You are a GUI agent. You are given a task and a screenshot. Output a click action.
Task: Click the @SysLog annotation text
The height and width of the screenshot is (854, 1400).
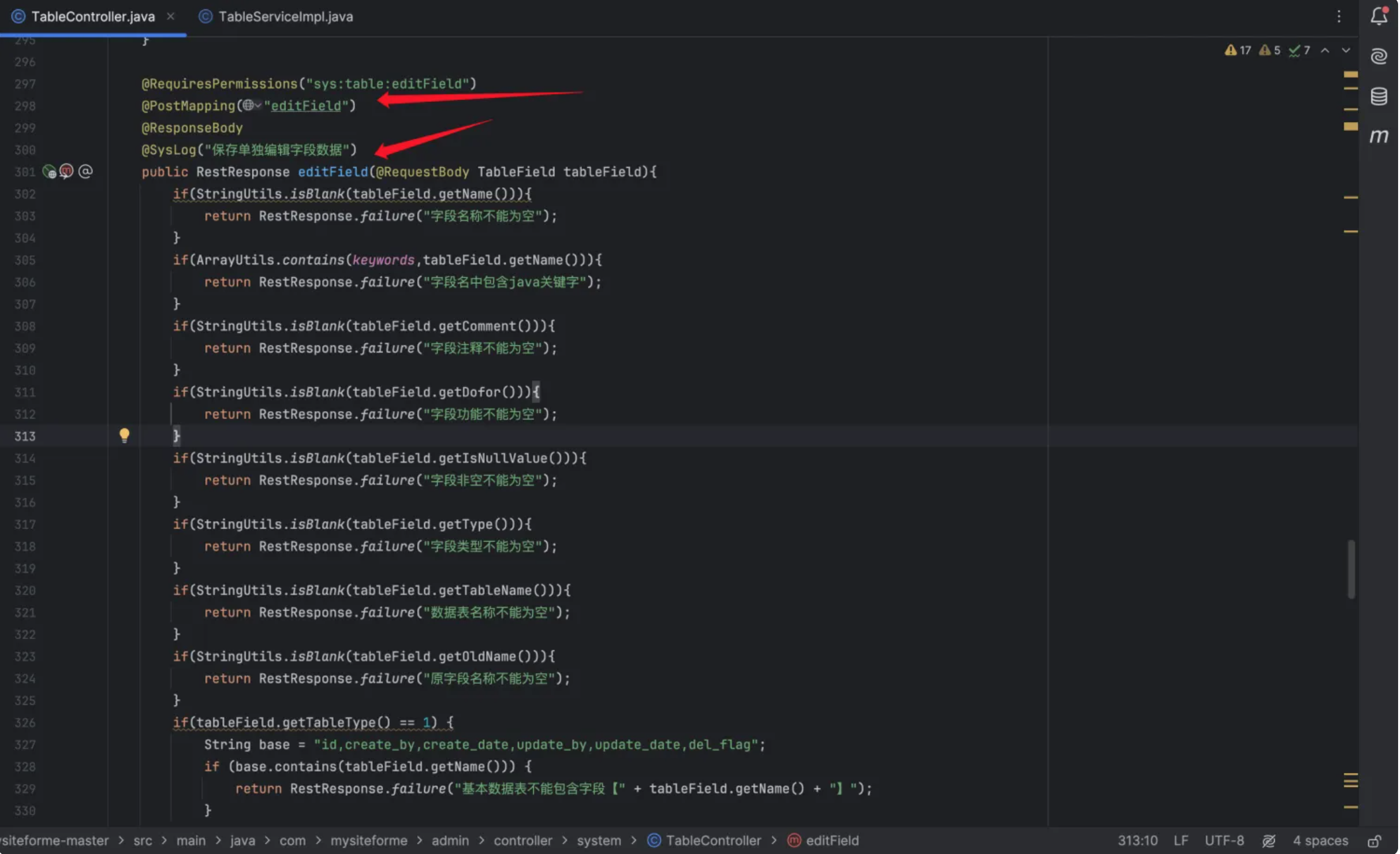[169, 150]
